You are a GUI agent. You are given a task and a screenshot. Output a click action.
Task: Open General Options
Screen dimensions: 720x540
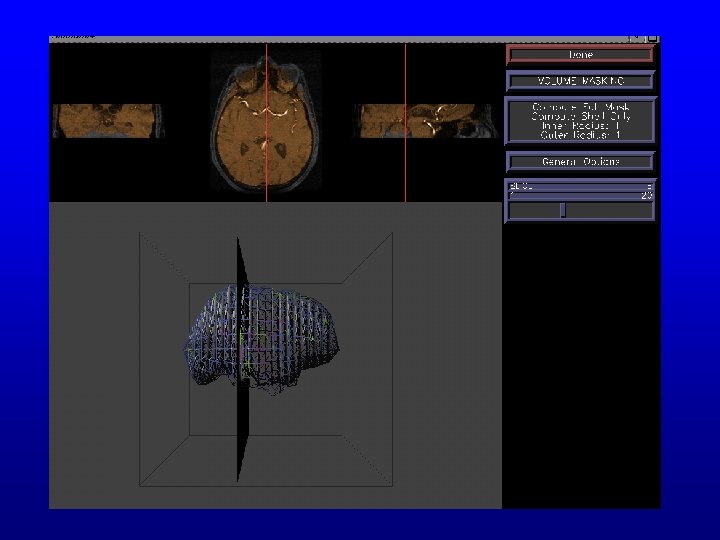pyautogui.click(x=580, y=162)
